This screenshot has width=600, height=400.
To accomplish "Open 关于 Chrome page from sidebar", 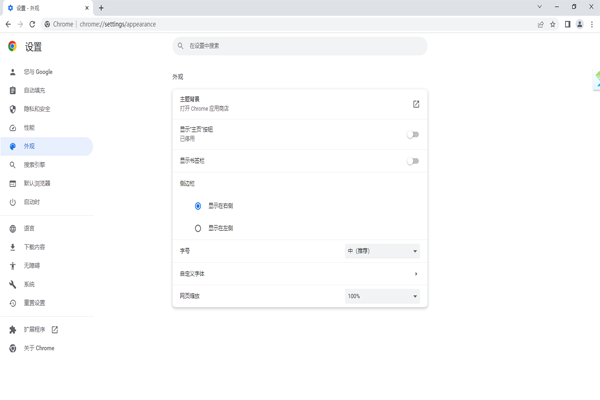I will click(39, 348).
